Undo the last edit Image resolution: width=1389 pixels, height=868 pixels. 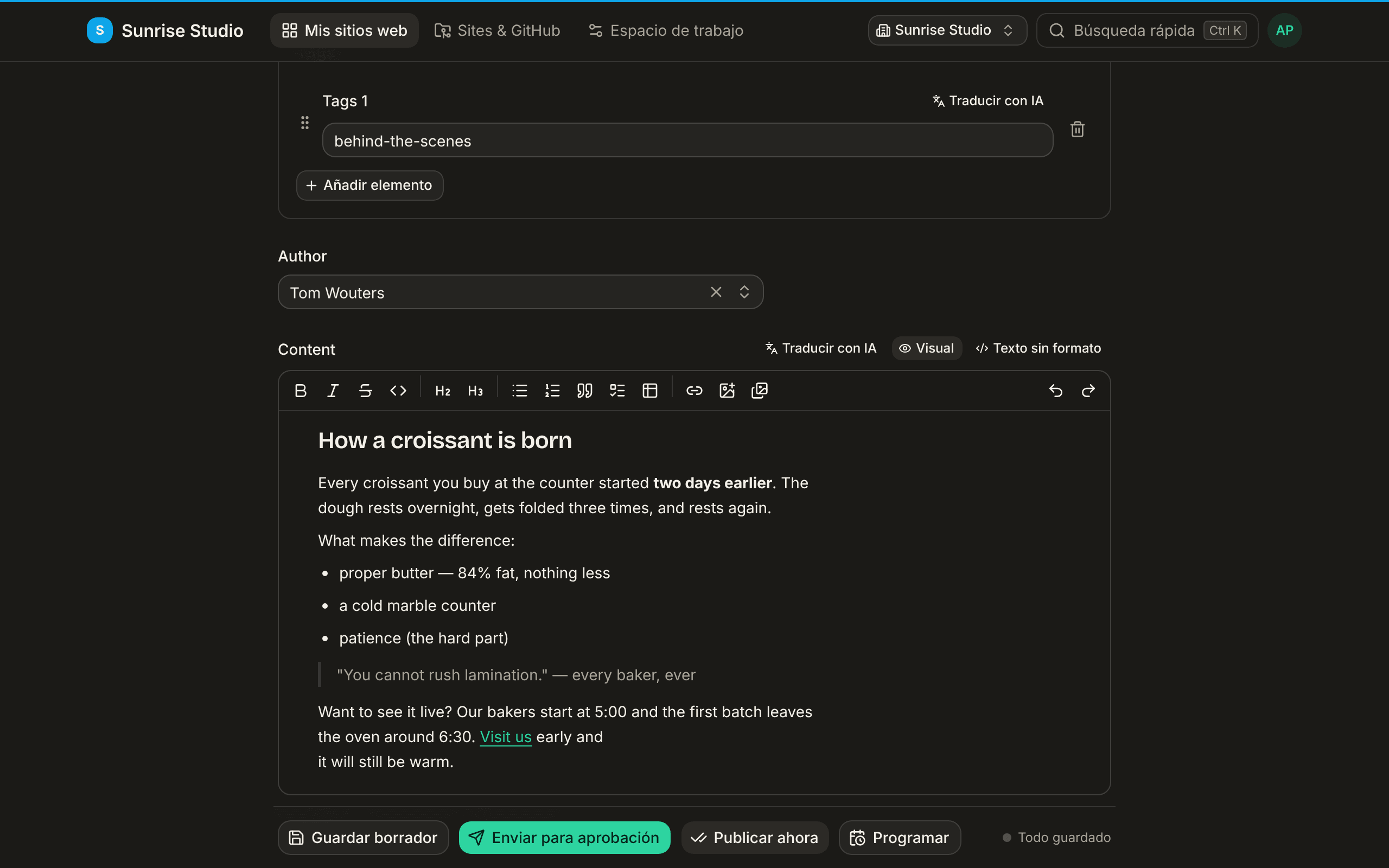1055,391
